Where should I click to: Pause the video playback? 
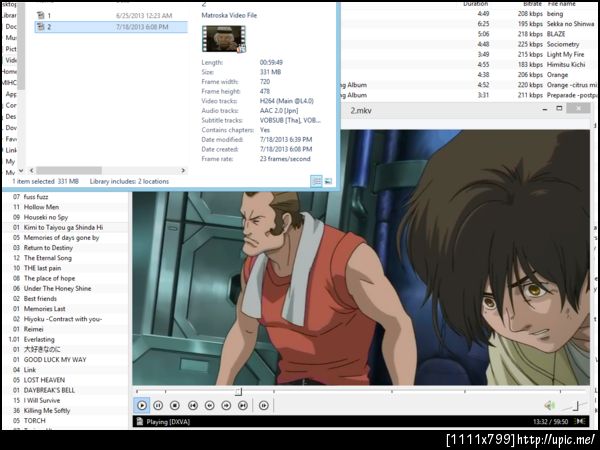[x=158, y=405]
